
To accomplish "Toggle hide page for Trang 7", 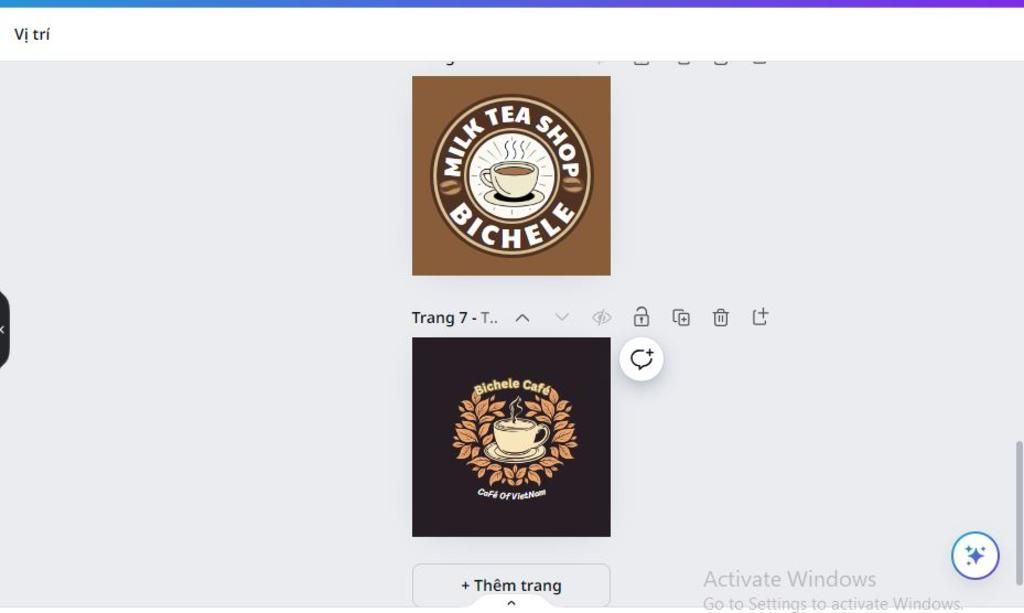I will 601,318.
